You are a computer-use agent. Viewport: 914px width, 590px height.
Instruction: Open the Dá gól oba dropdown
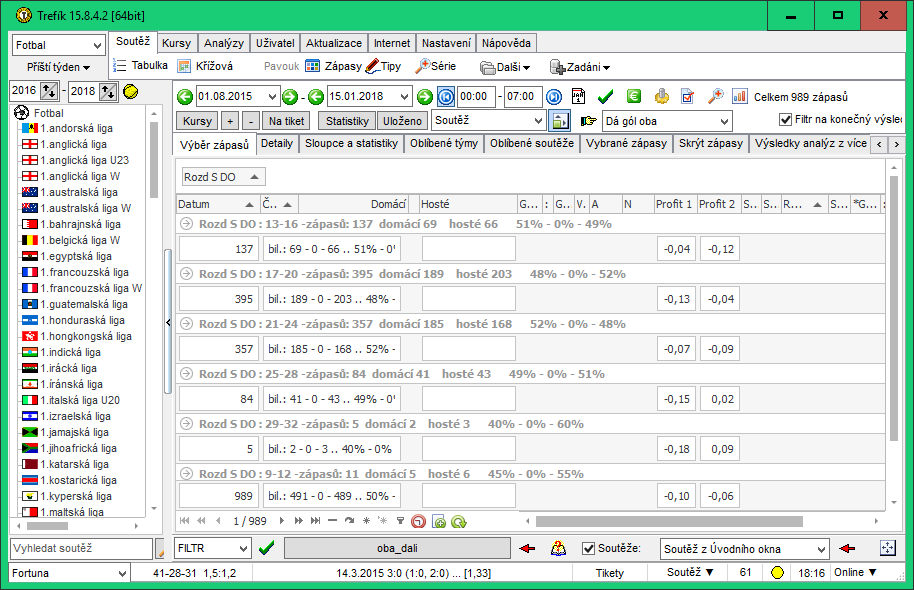coord(667,121)
